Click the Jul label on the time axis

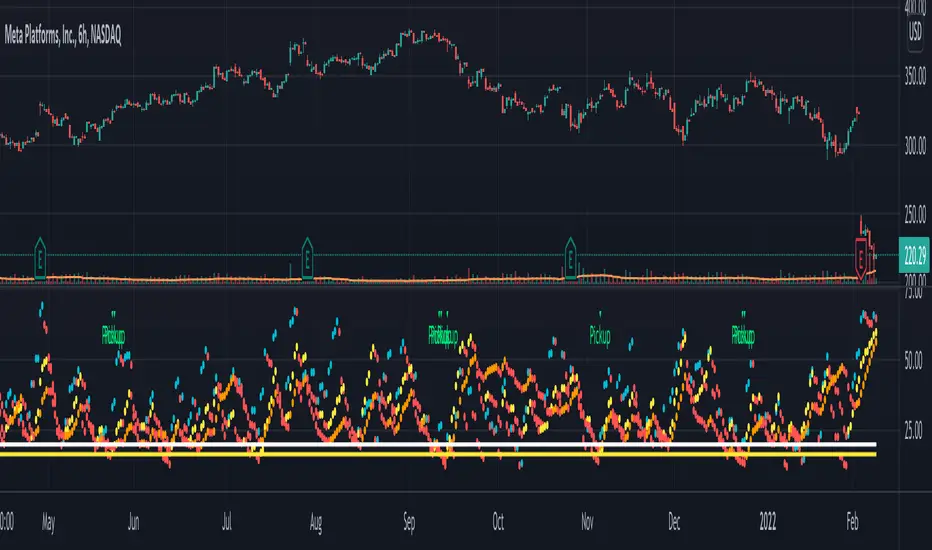[226, 522]
